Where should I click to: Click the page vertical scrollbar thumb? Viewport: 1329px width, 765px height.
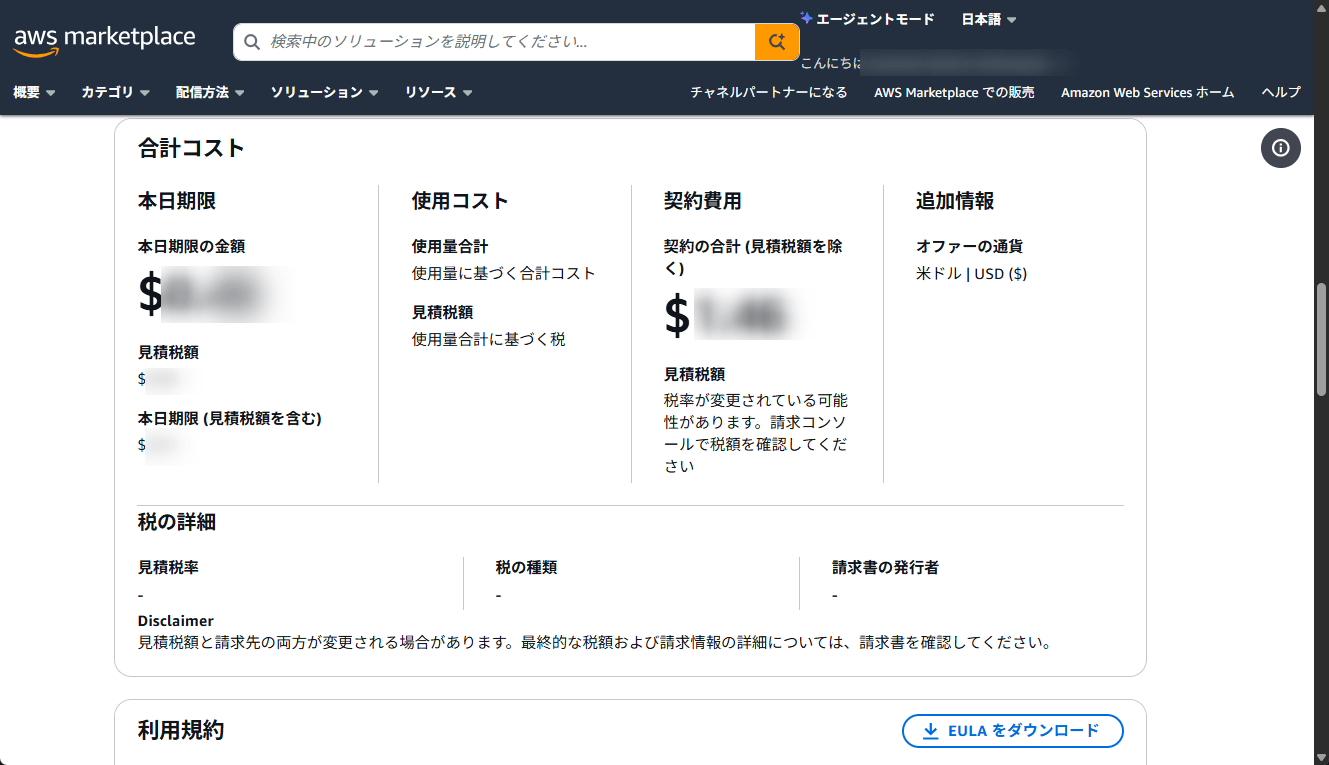(1320, 338)
